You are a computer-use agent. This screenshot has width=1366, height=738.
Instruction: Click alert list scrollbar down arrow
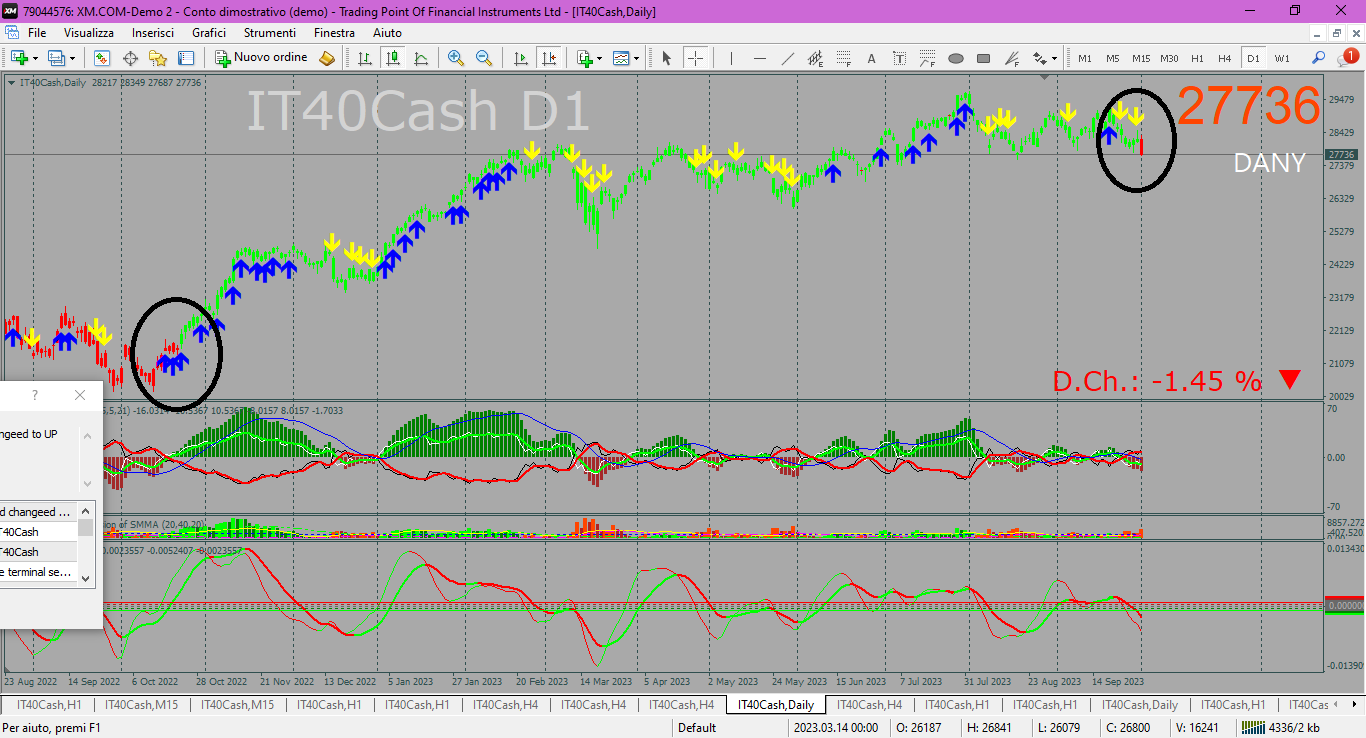click(86, 577)
